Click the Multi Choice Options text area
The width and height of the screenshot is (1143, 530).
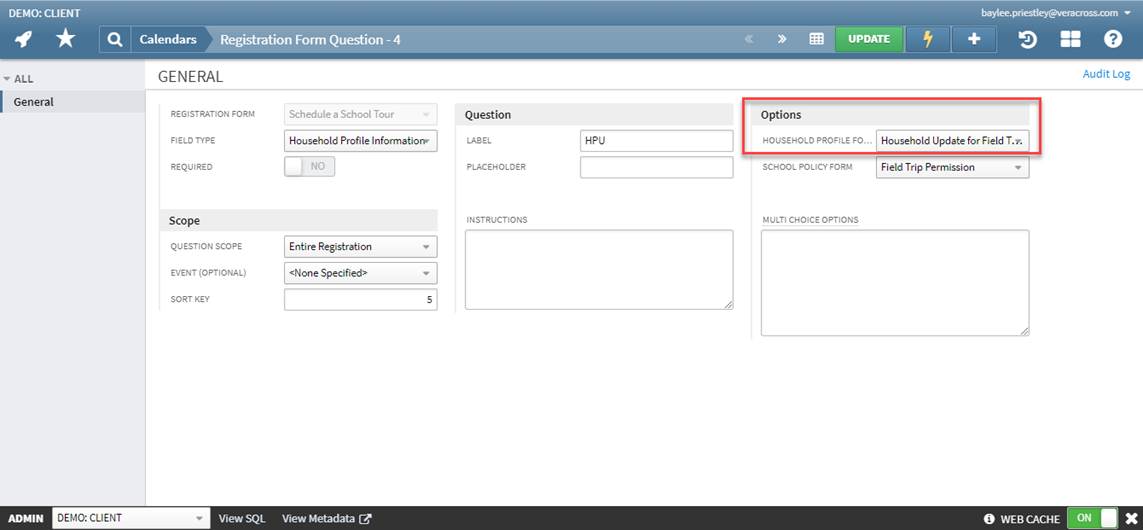[x=895, y=283]
